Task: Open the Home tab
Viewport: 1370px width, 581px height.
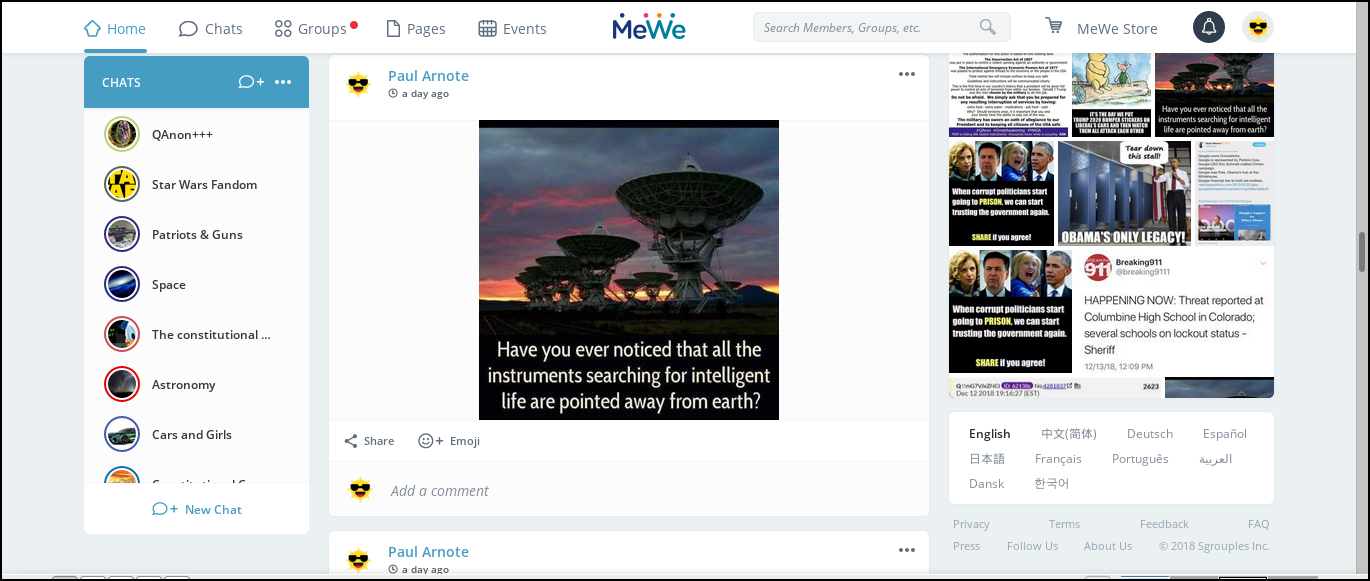Action: 115,29
